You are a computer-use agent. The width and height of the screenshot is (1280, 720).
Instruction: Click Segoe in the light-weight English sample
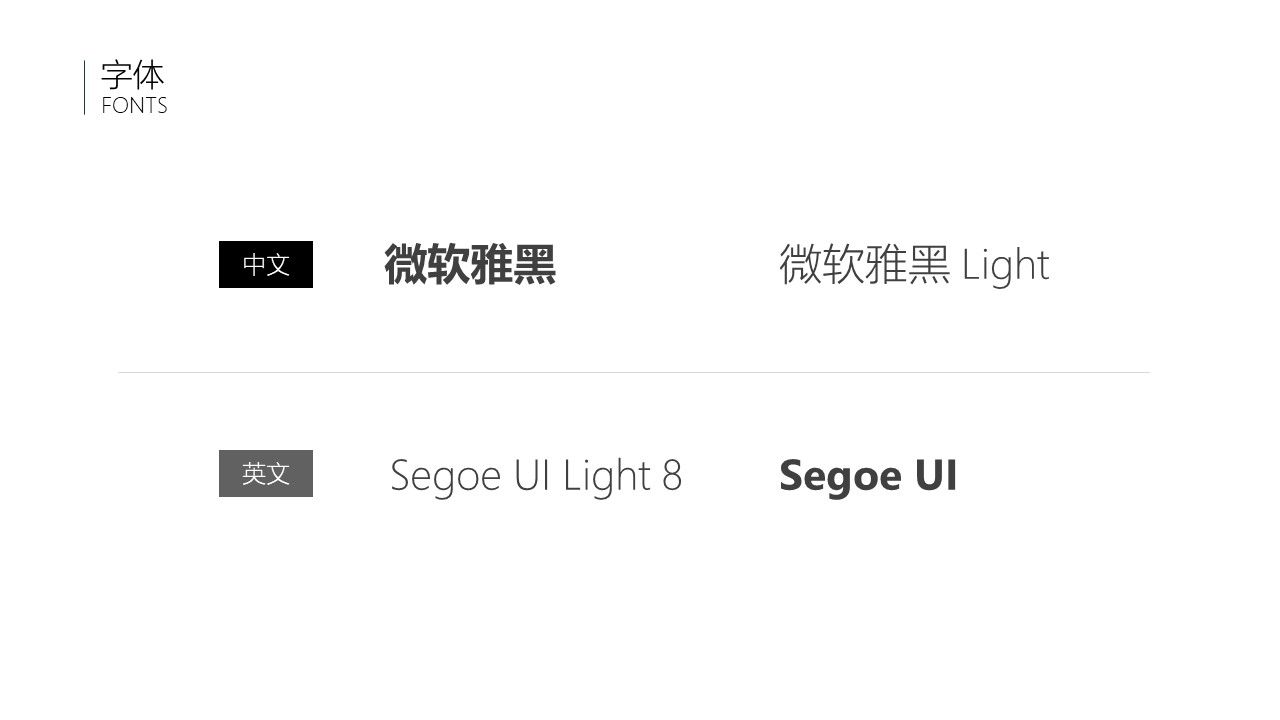[x=446, y=477]
